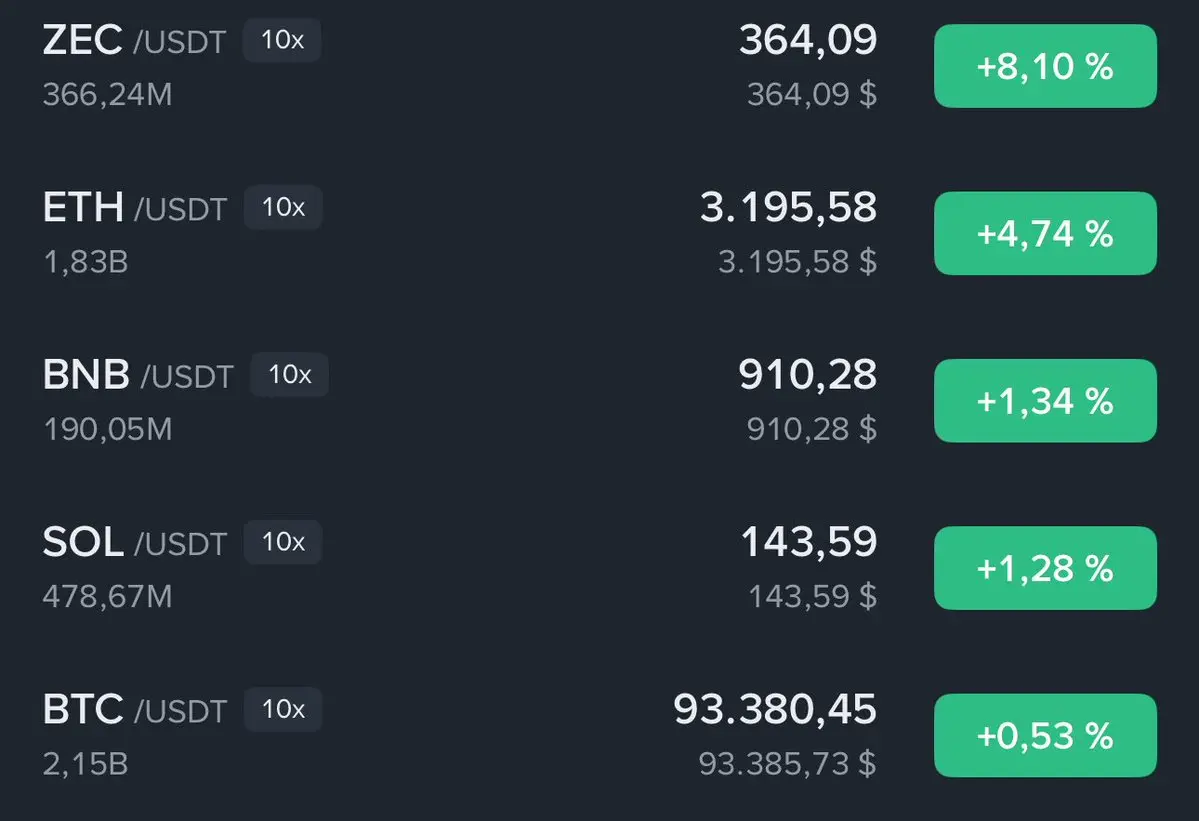
Task: Tap the +1,34 % change button
Action: (x=1045, y=401)
